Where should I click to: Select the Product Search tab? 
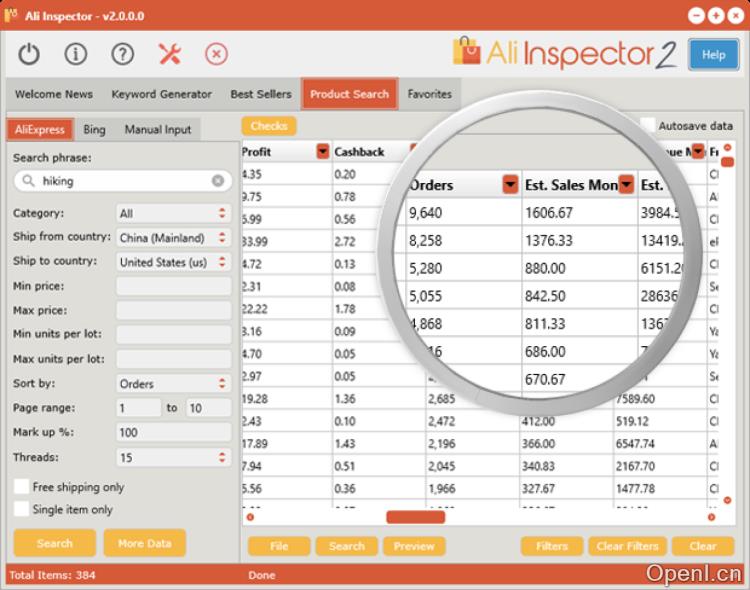coord(349,94)
